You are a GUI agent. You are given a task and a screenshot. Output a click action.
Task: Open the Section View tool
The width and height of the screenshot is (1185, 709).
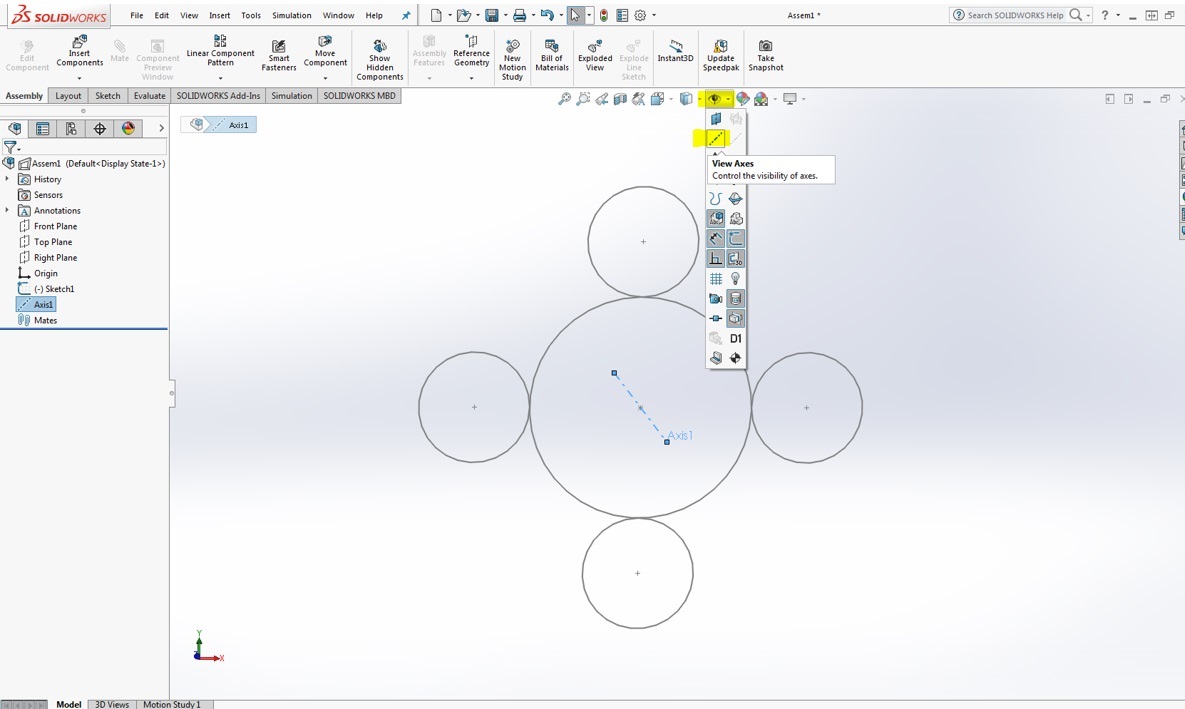click(x=620, y=98)
